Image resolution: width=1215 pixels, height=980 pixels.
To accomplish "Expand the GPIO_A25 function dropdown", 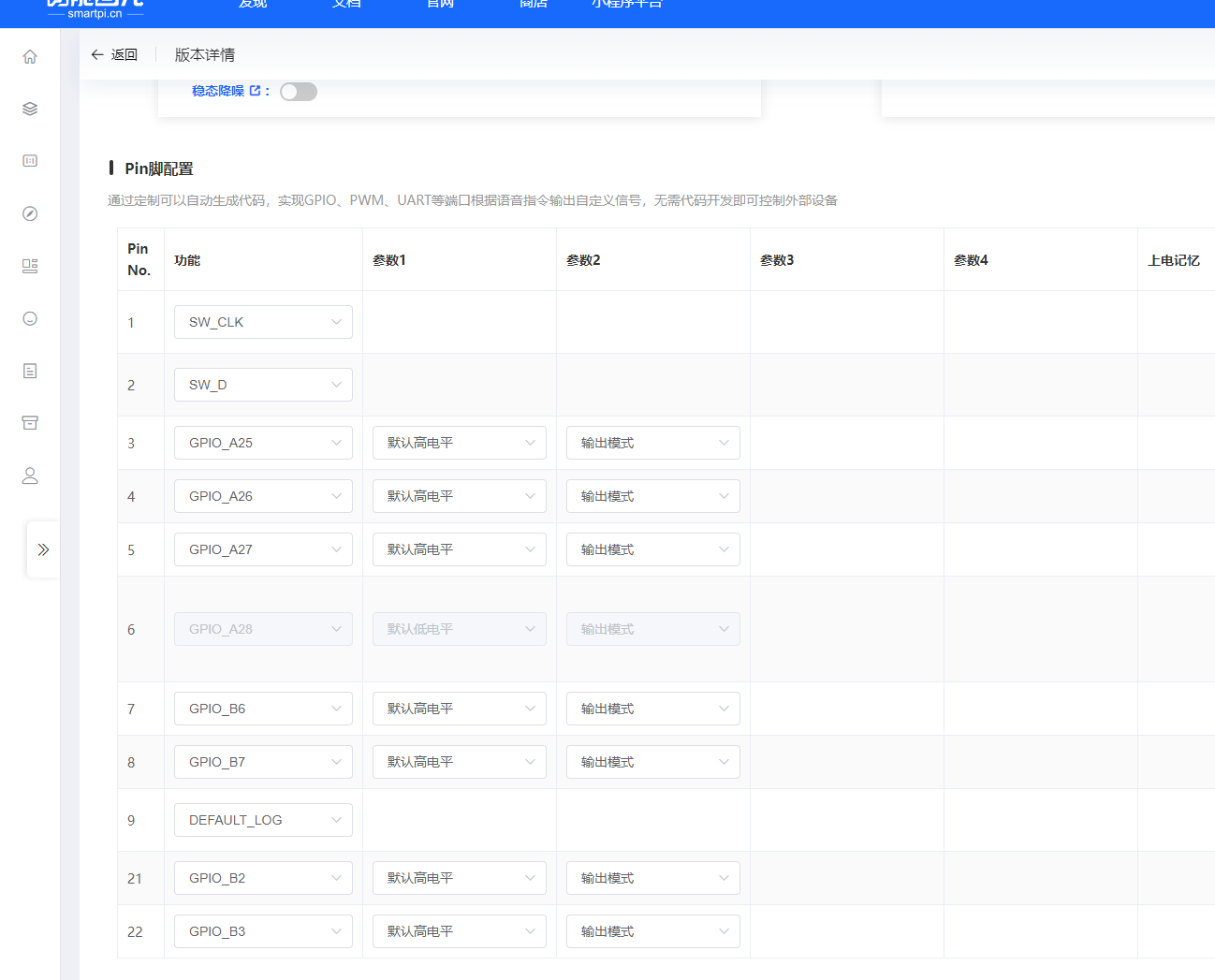I will pos(263,443).
